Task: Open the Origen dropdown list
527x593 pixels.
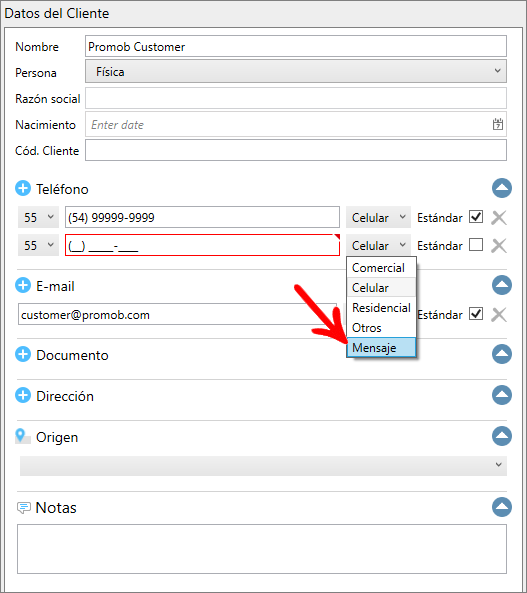Action: pyautogui.click(x=263, y=465)
